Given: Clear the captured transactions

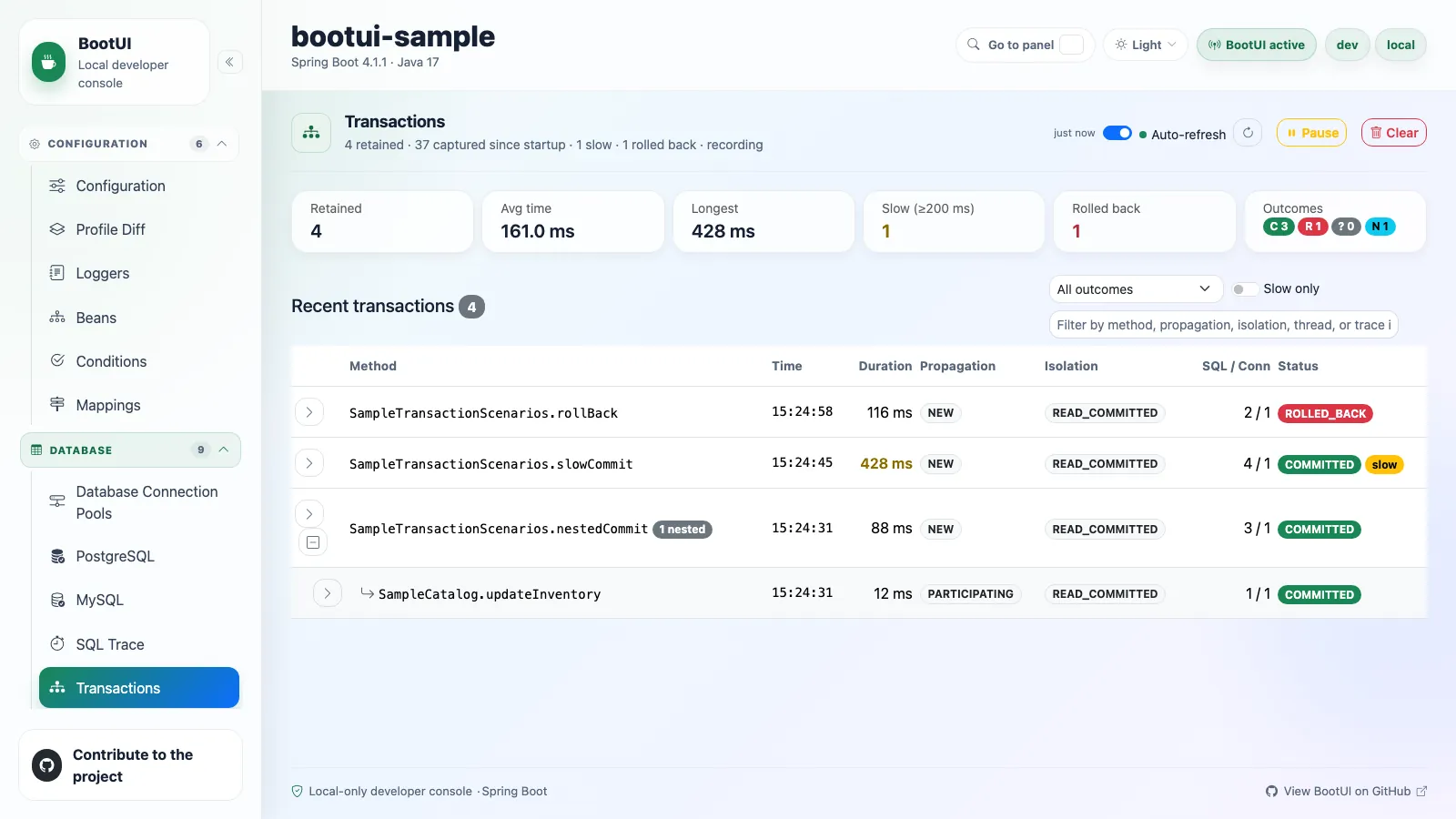Looking at the screenshot, I should tap(1394, 133).
